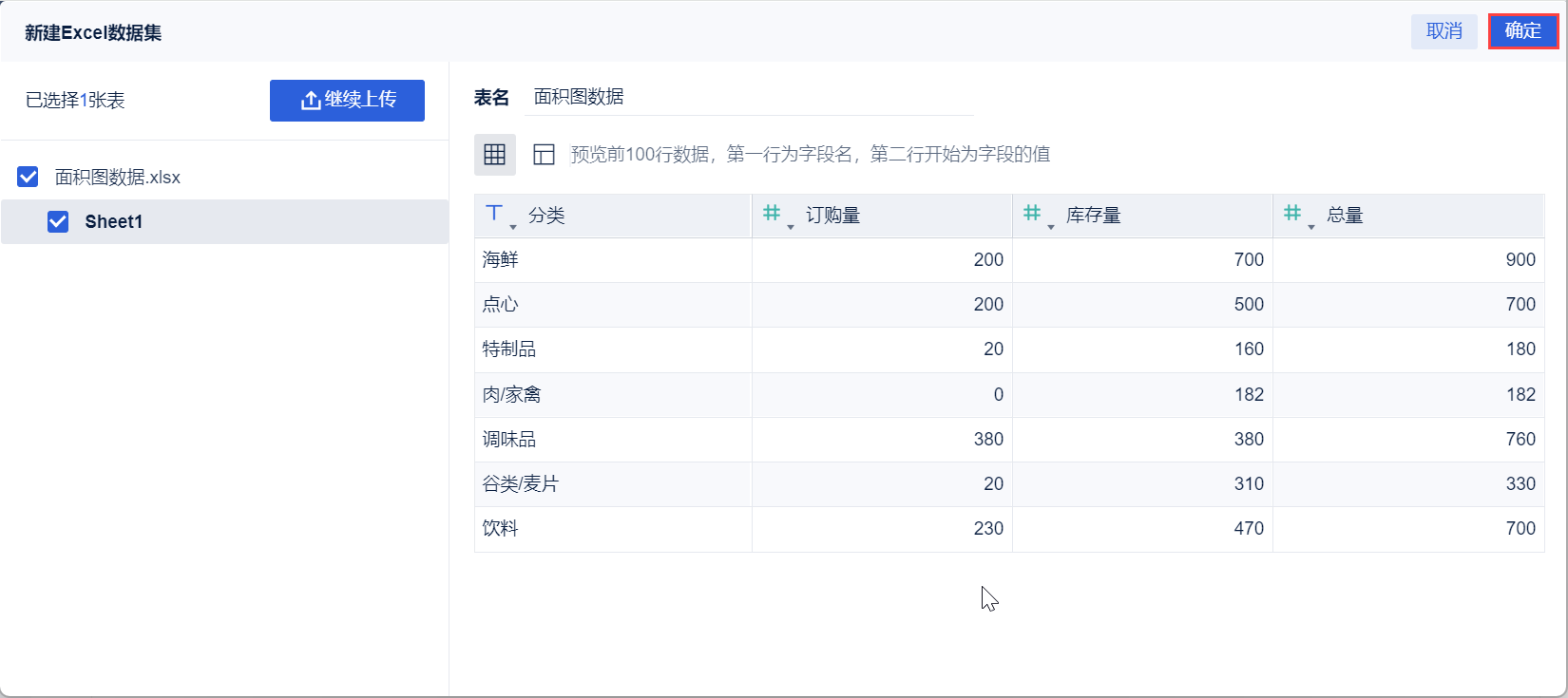The width and height of the screenshot is (1568, 698).
Task: Click text type icon of 分类 column
Action: point(493,214)
